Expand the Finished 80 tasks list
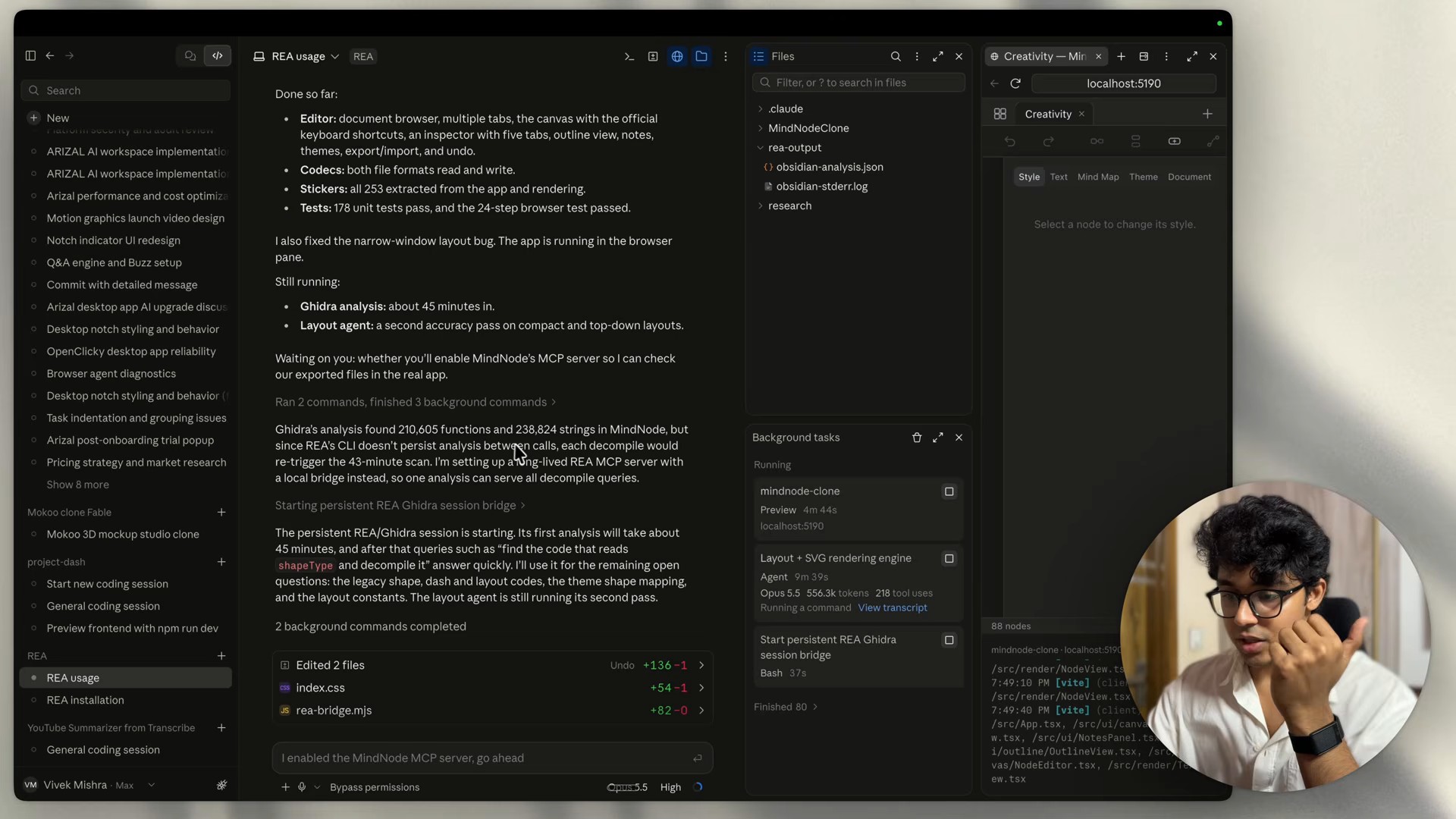Image resolution: width=1456 pixels, height=819 pixels. tap(786, 707)
